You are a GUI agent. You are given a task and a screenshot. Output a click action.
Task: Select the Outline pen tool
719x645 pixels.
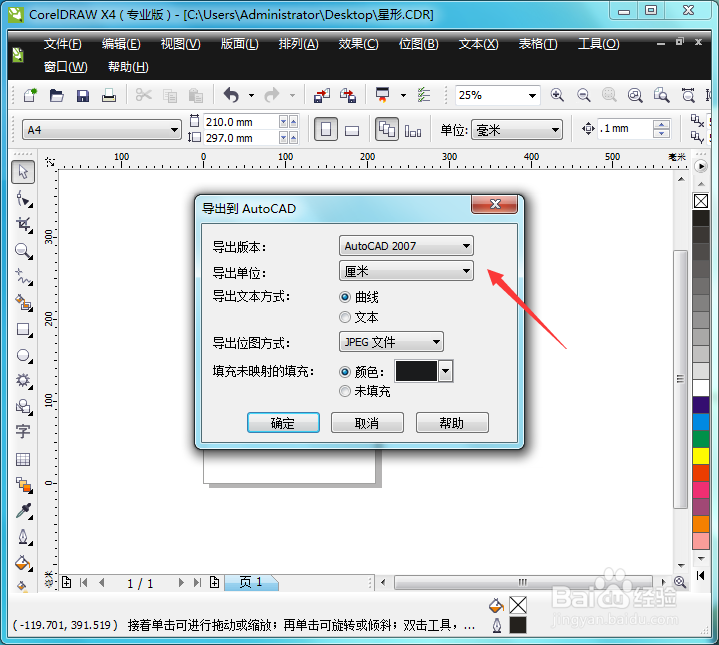pos(23,537)
